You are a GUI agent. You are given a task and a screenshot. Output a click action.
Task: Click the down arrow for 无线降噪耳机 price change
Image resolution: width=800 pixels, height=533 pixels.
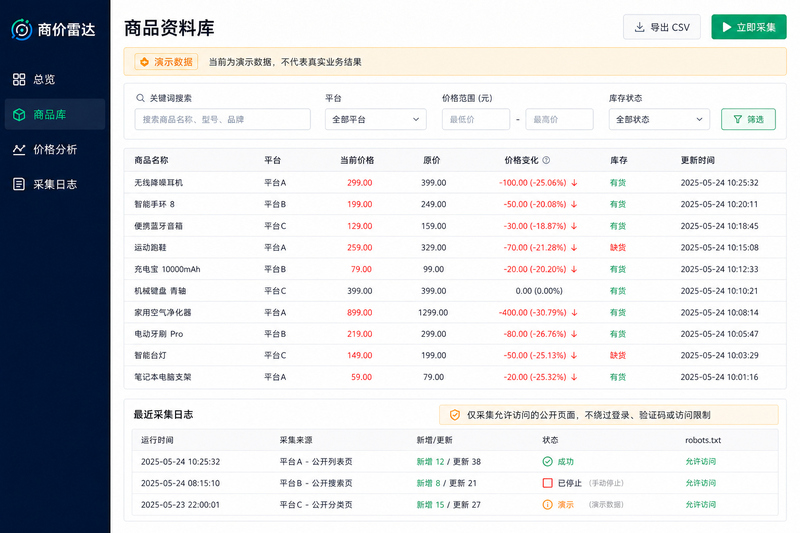click(x=574, y=183)
